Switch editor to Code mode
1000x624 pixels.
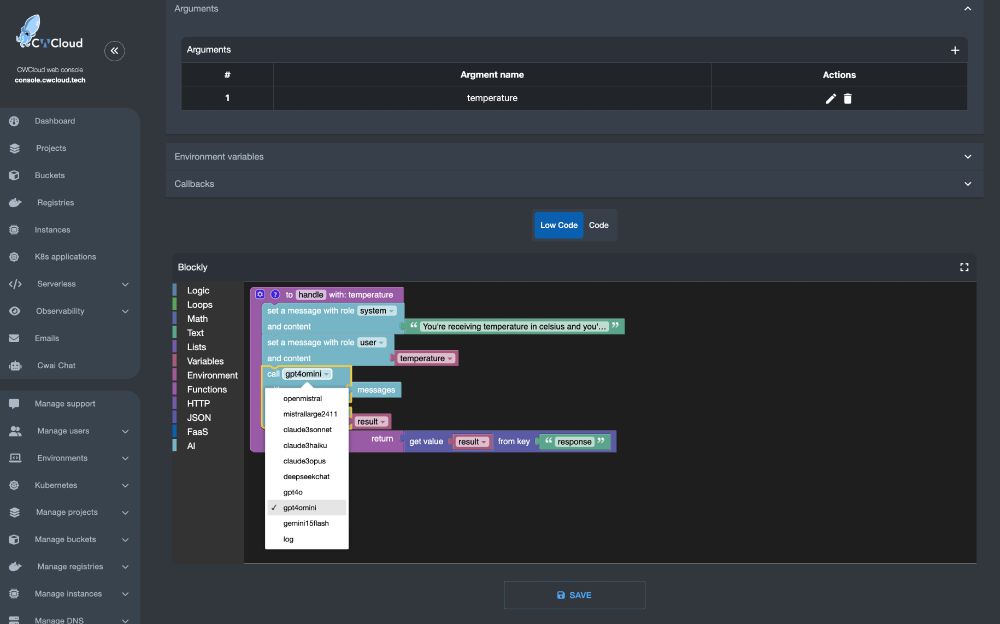click(598, 225)
